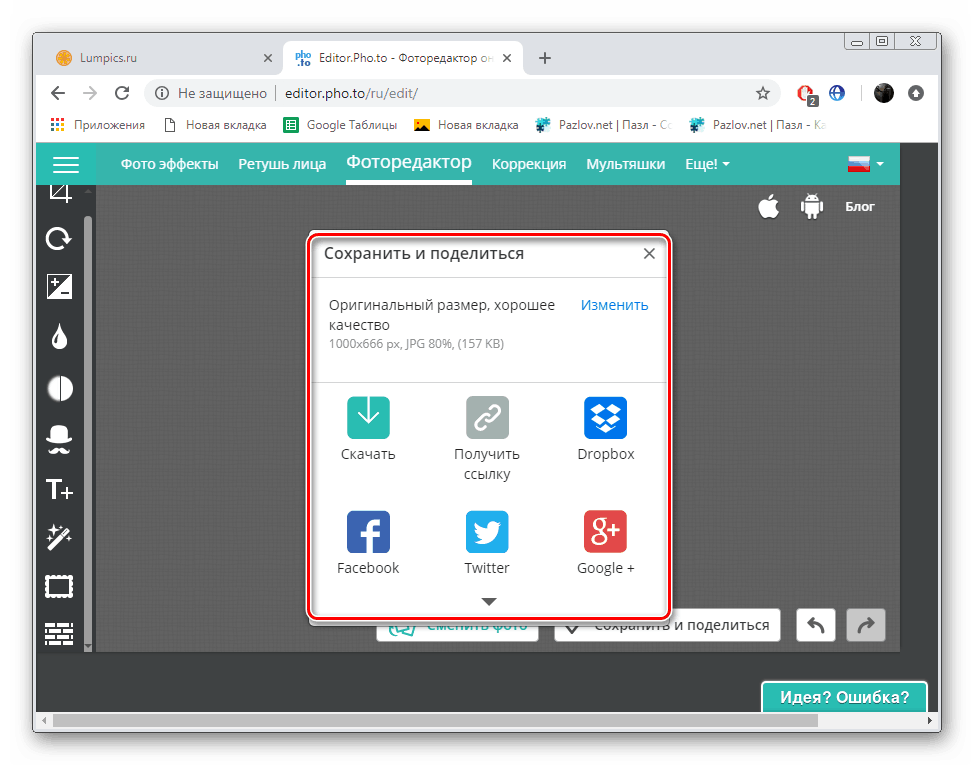Open the exposure plus/minus tool
Viewport: 974px width, 765px height.
pyautogui.click(x=60, y=287)
